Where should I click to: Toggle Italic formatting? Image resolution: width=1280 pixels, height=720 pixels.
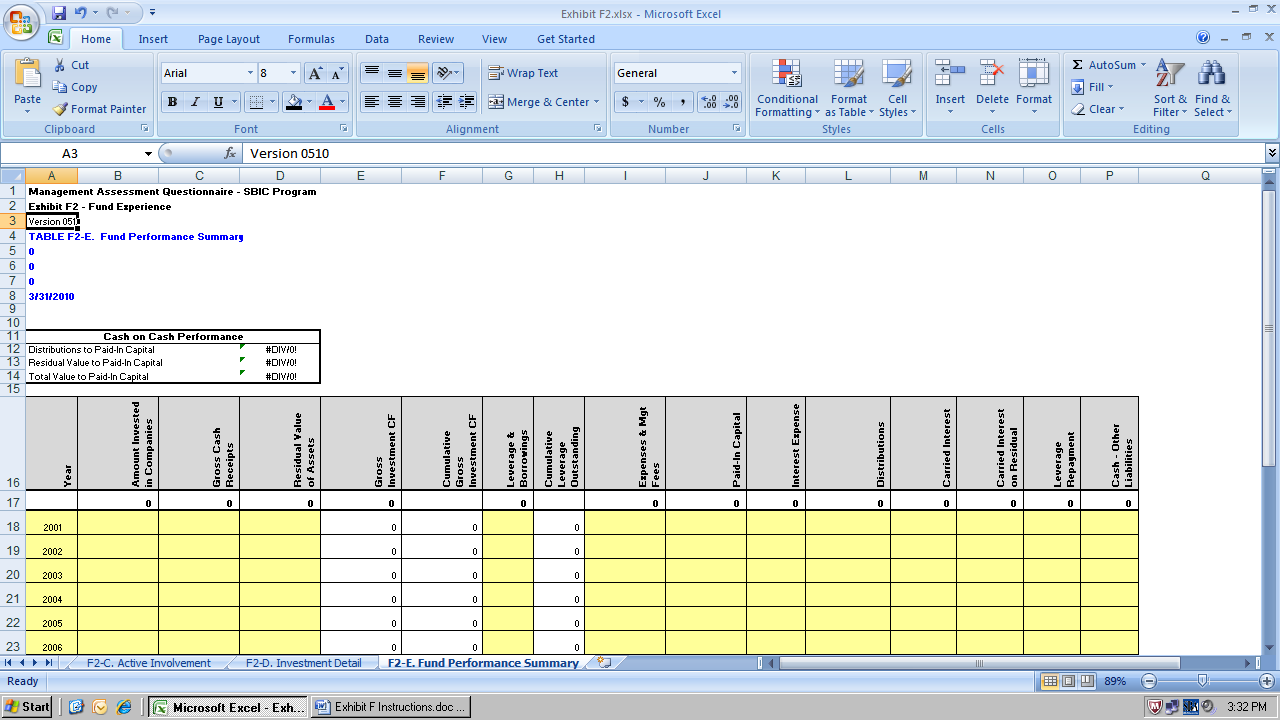click(195, 102)
